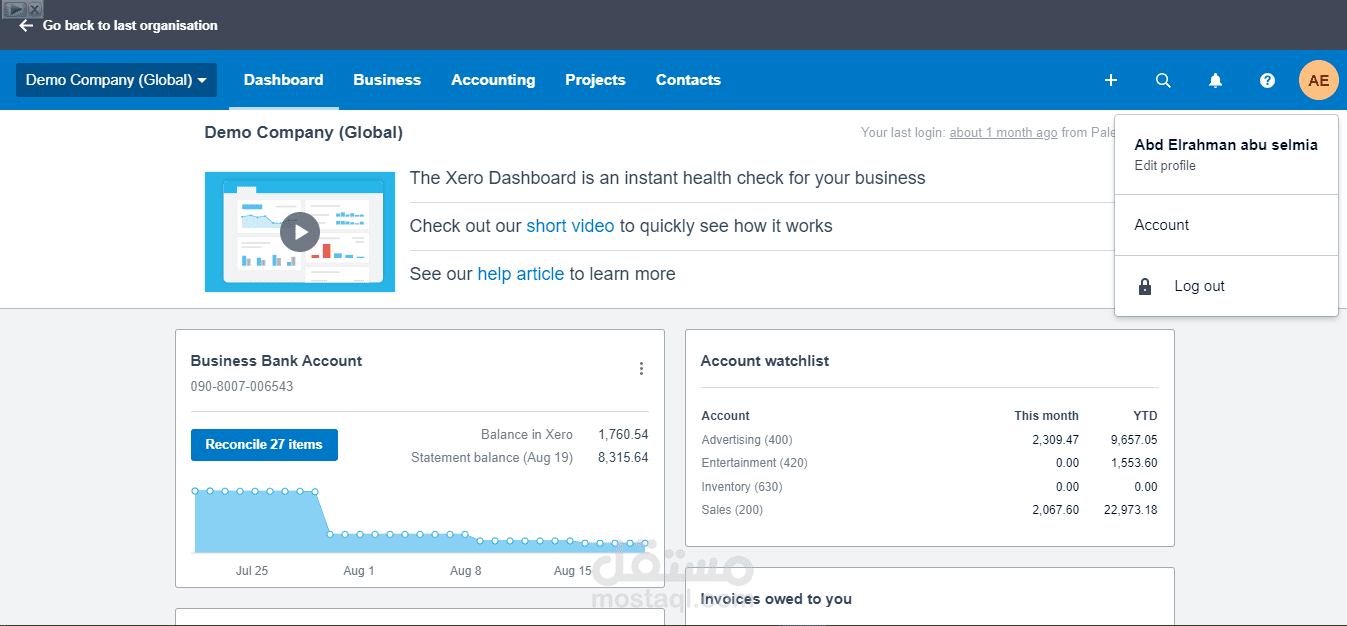Open the help question mark menu
The height and width of the screenshot is (626, 1347).
(1267, 80)
